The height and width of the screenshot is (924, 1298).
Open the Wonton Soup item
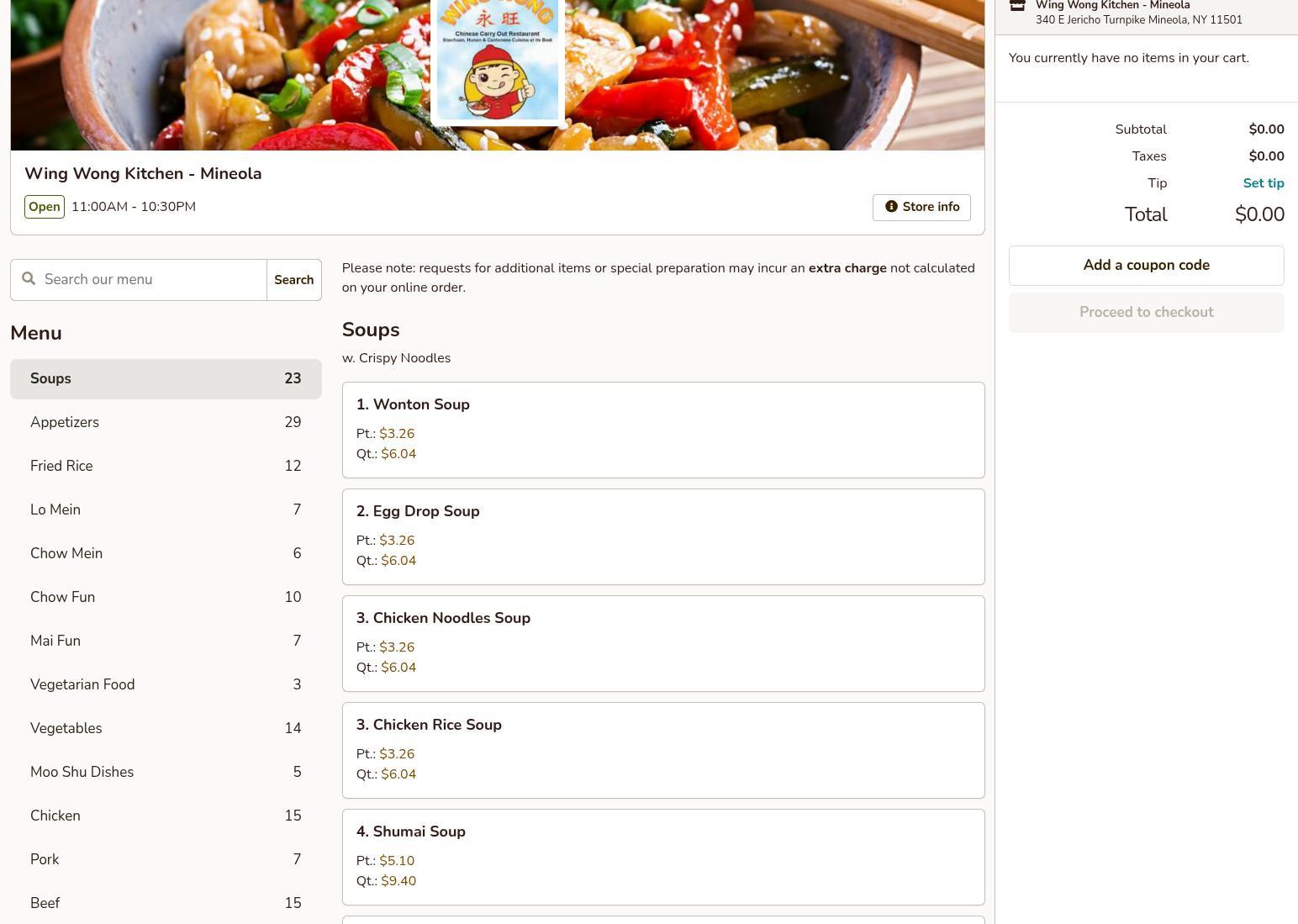[x=663, y=430]
